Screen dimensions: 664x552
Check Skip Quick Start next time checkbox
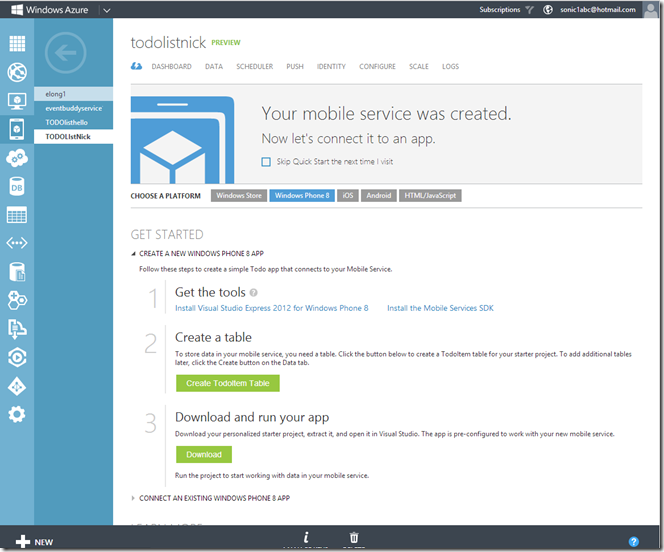(266, 162)
